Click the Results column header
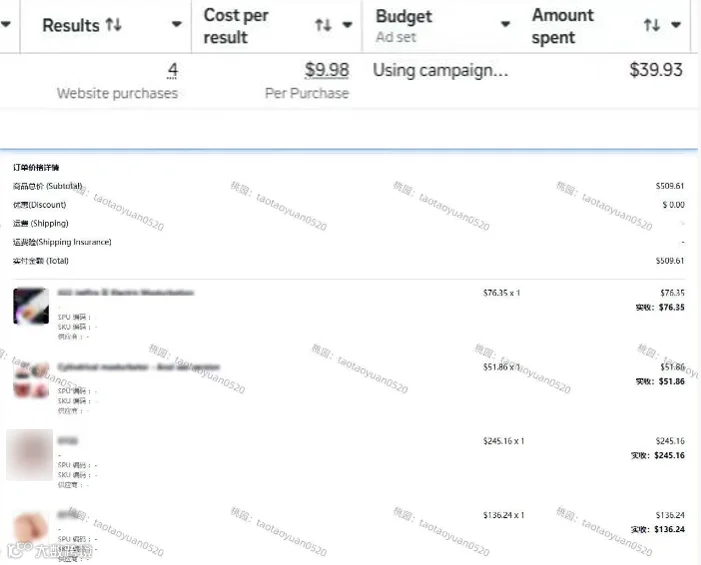Screen dimensions: 701x565 pyautogui.click(x=71, y=25)
